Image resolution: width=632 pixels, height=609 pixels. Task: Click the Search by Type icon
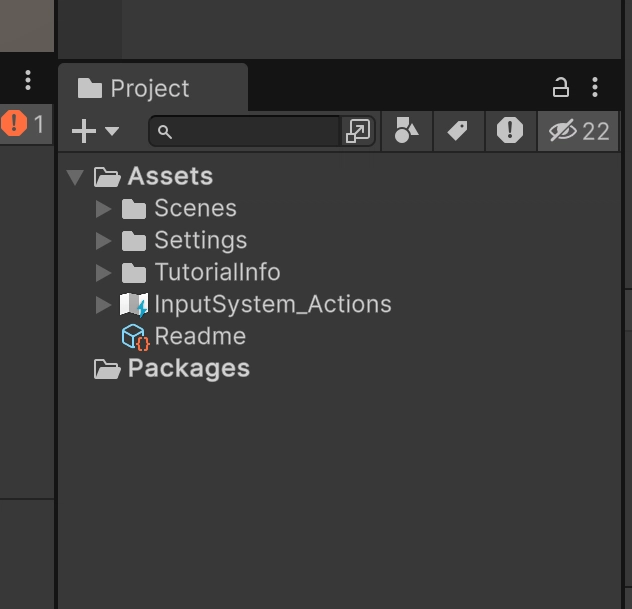pyautogui.click(x=406, y=131)
